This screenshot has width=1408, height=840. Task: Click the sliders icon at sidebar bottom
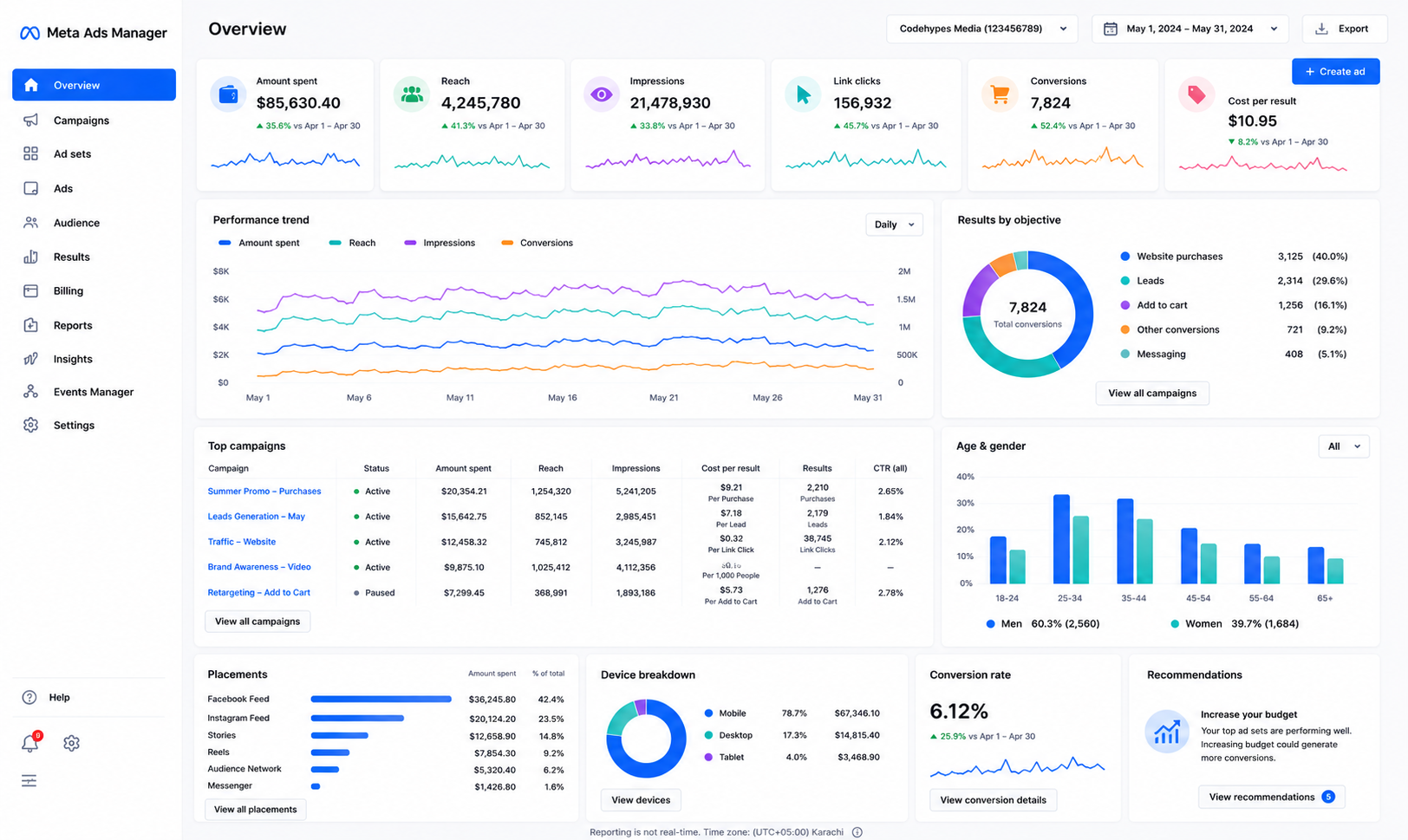point(29,781)
